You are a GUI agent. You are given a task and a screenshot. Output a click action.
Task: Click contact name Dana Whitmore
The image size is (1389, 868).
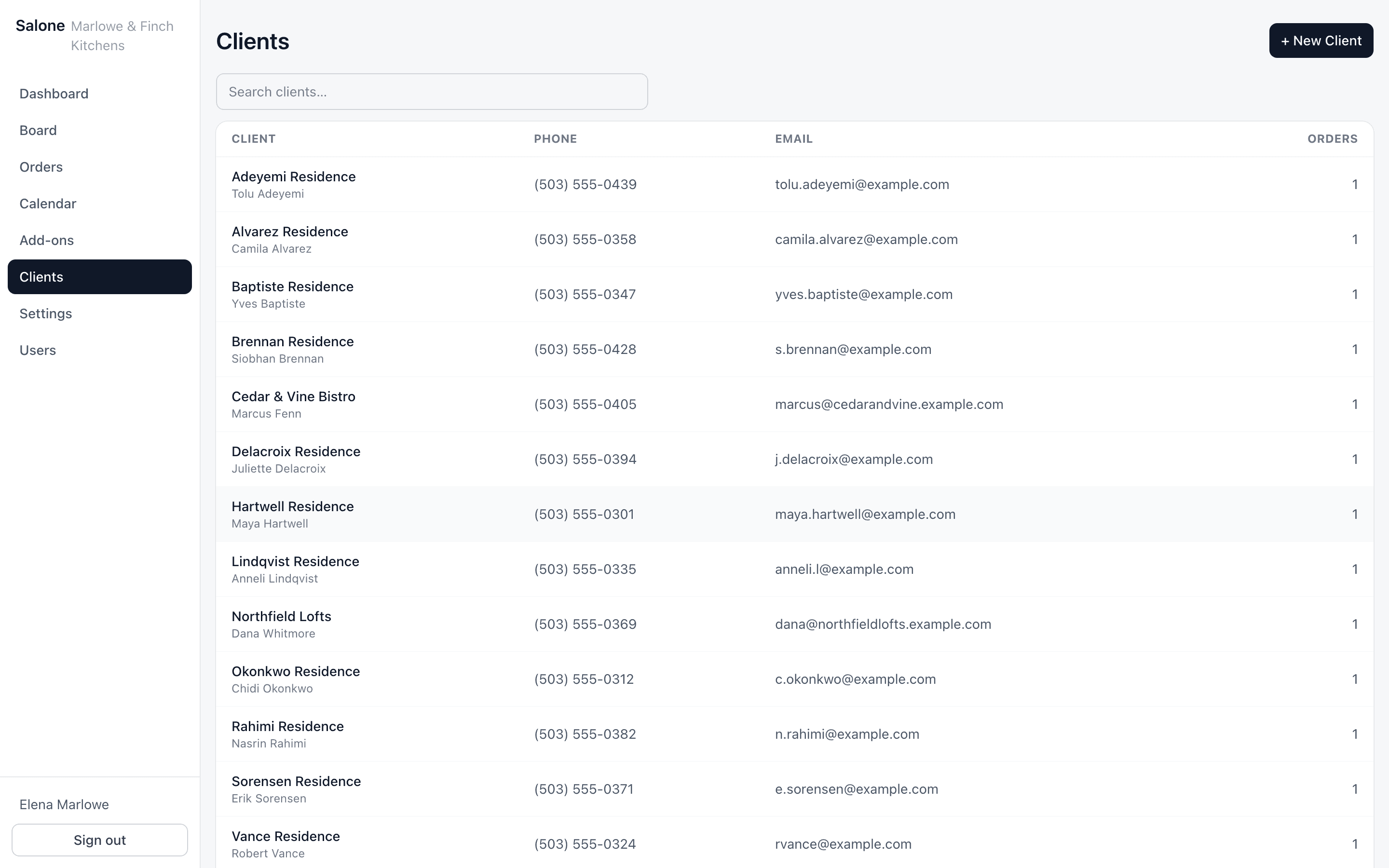coord(273,634)
